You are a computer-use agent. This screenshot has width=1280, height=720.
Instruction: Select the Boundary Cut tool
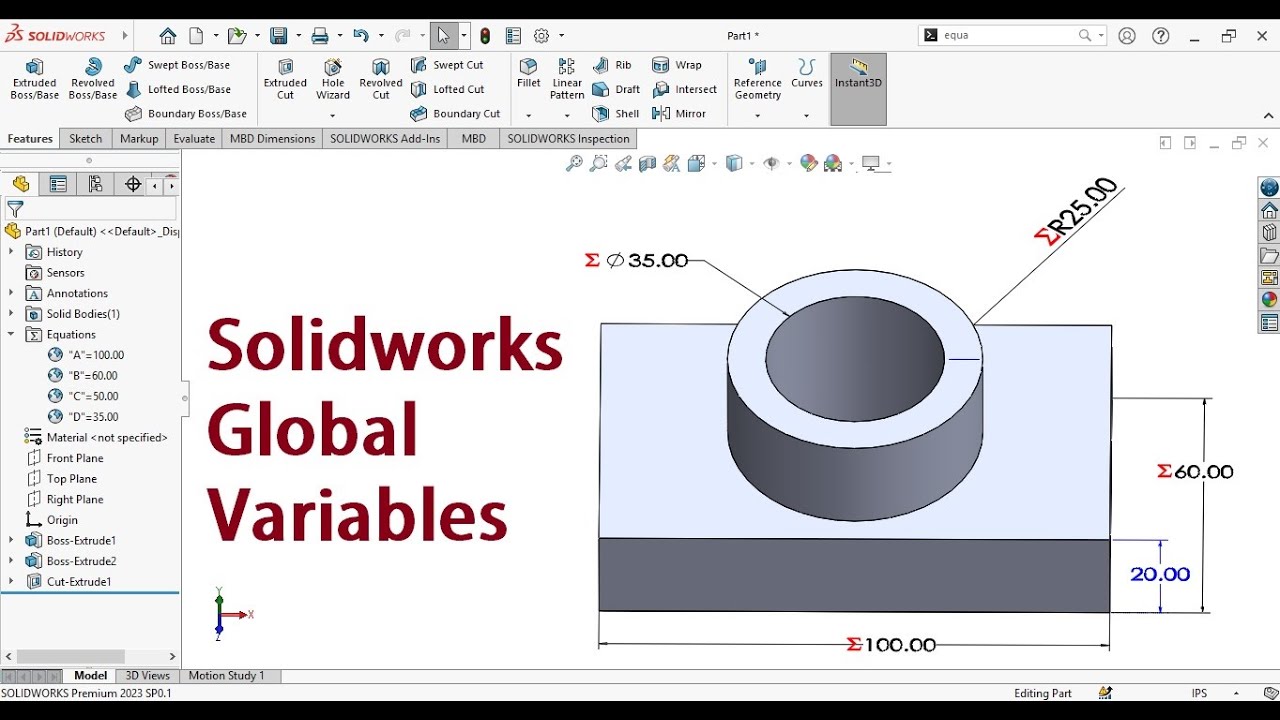pos(456,114)
